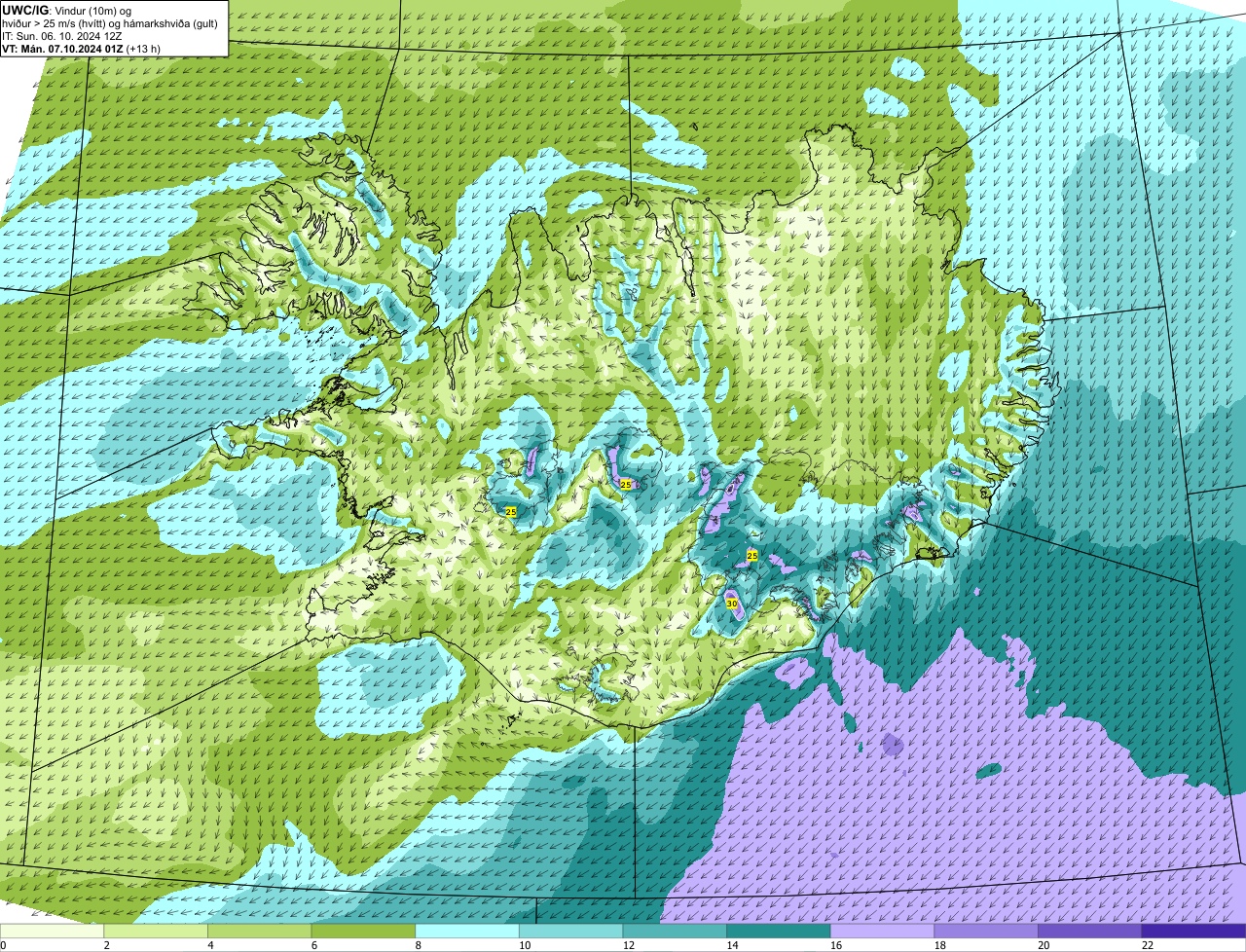Click the scale label "18"
Screen dimensions: 1246x952
coord(939,945)
